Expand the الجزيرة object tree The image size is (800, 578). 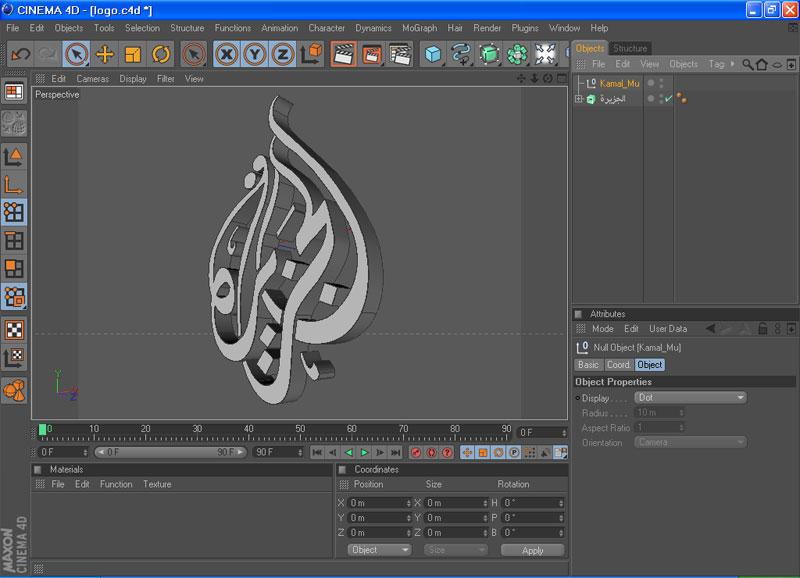pos(579,99)
